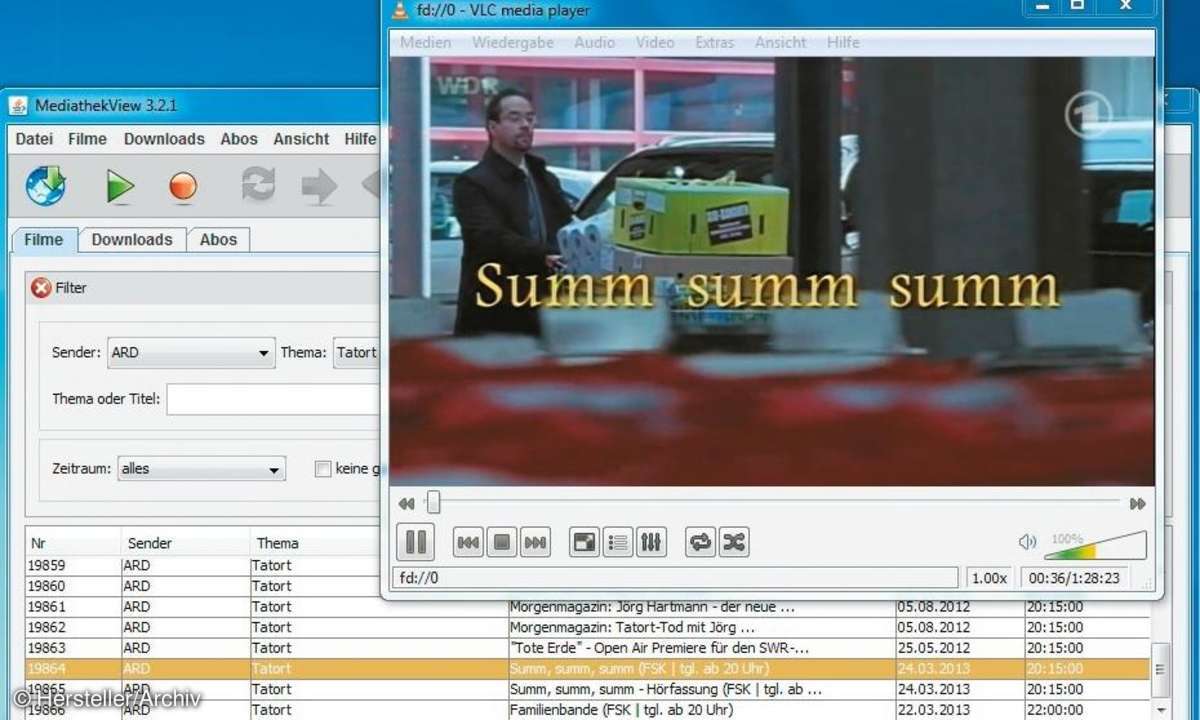Open the Abos menu in MediathekView
Image resolution: width=1200 pixels, height=720 pixels.
point(239,139)
